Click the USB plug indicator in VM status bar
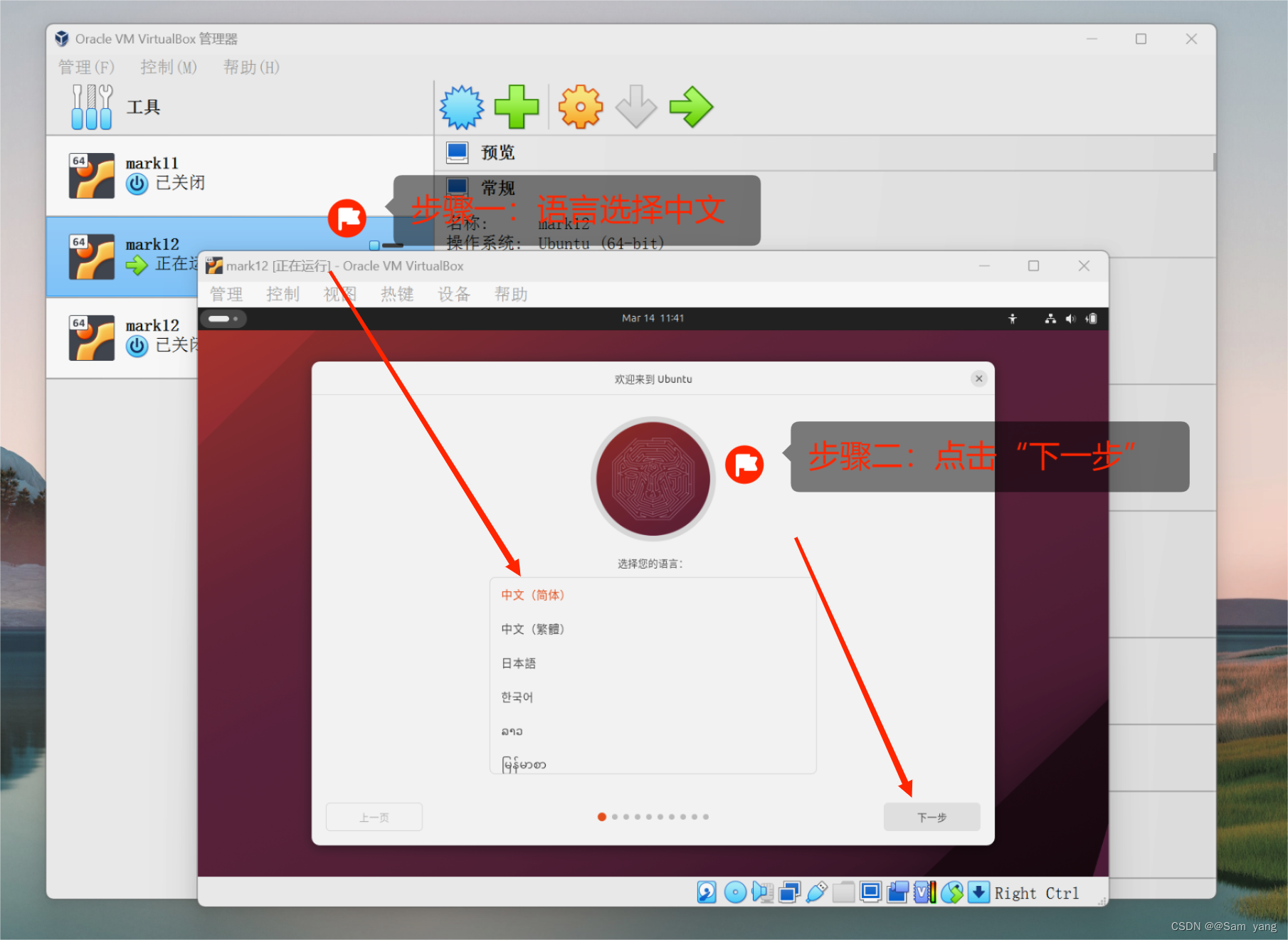Screen dimensions: 1288x940 pos(816,892)
